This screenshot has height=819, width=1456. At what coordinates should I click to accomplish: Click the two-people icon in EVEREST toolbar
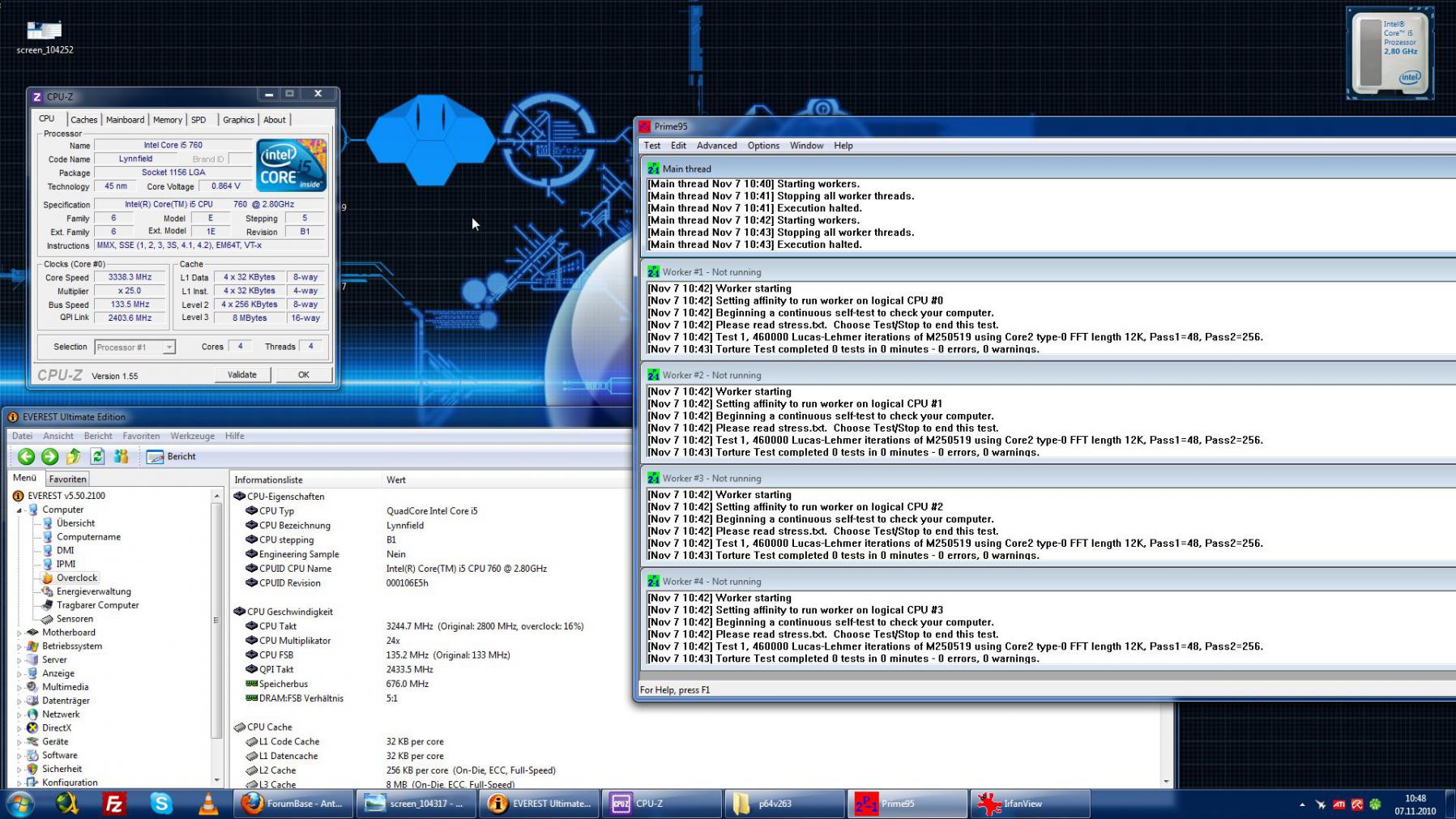[121, 457]
